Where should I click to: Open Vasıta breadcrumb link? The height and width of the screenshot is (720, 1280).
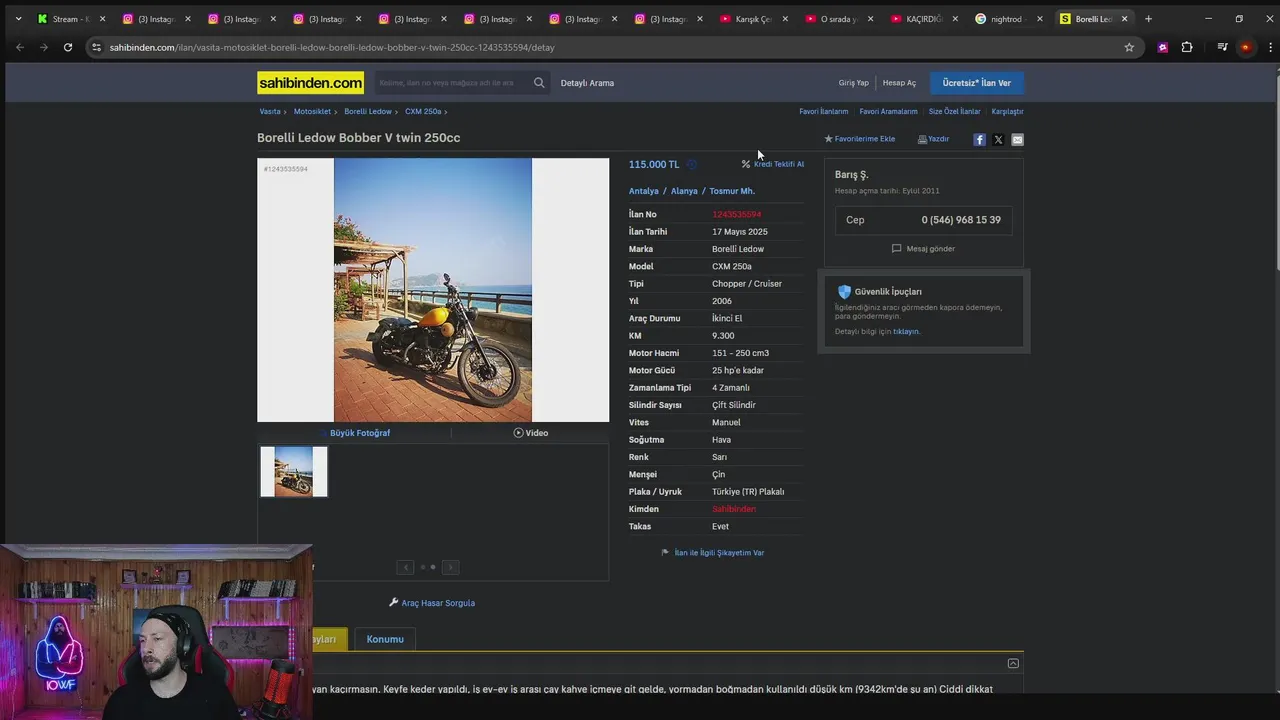270,112
